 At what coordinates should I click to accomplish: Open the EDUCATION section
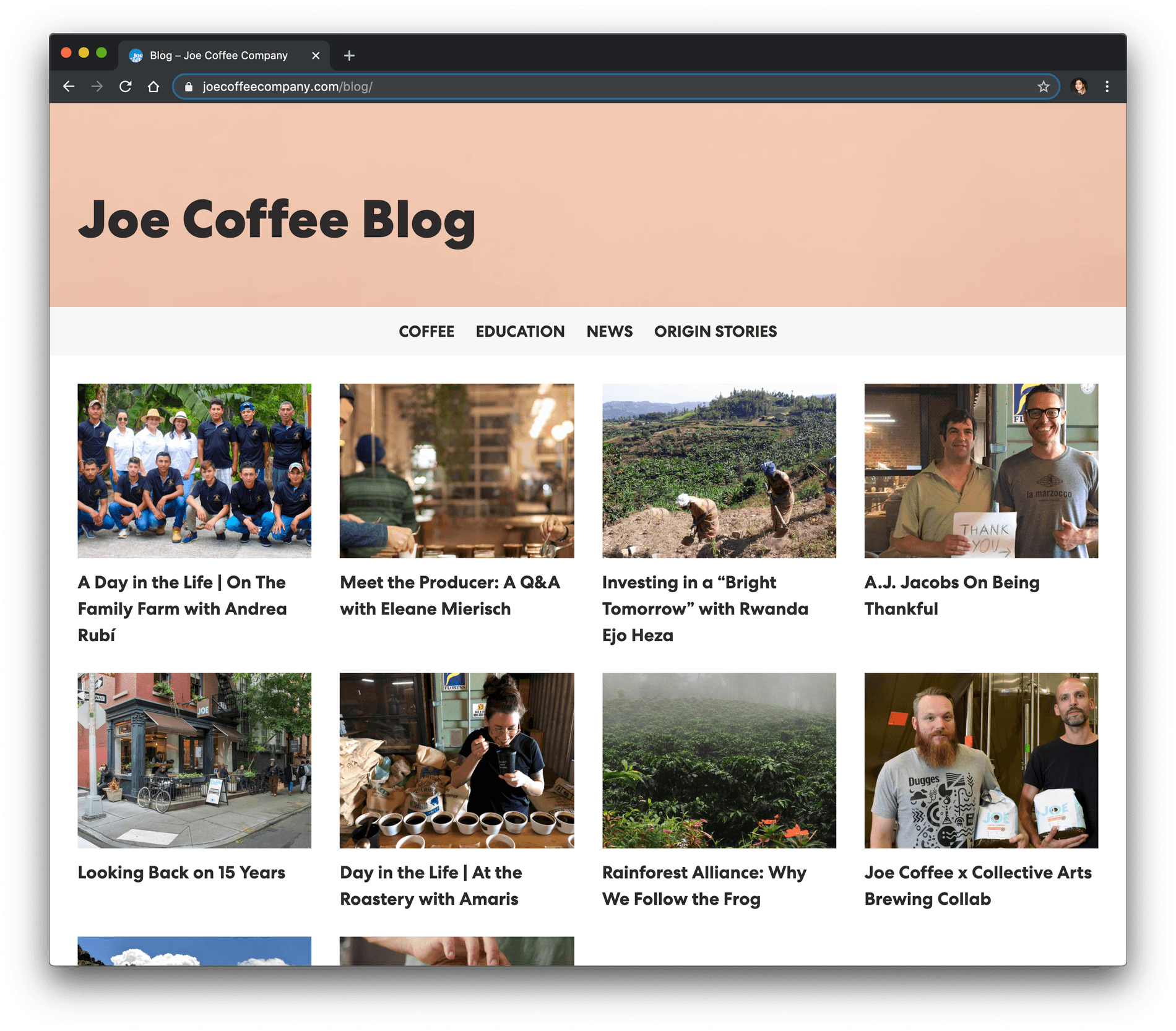click(x=520, y=331)
